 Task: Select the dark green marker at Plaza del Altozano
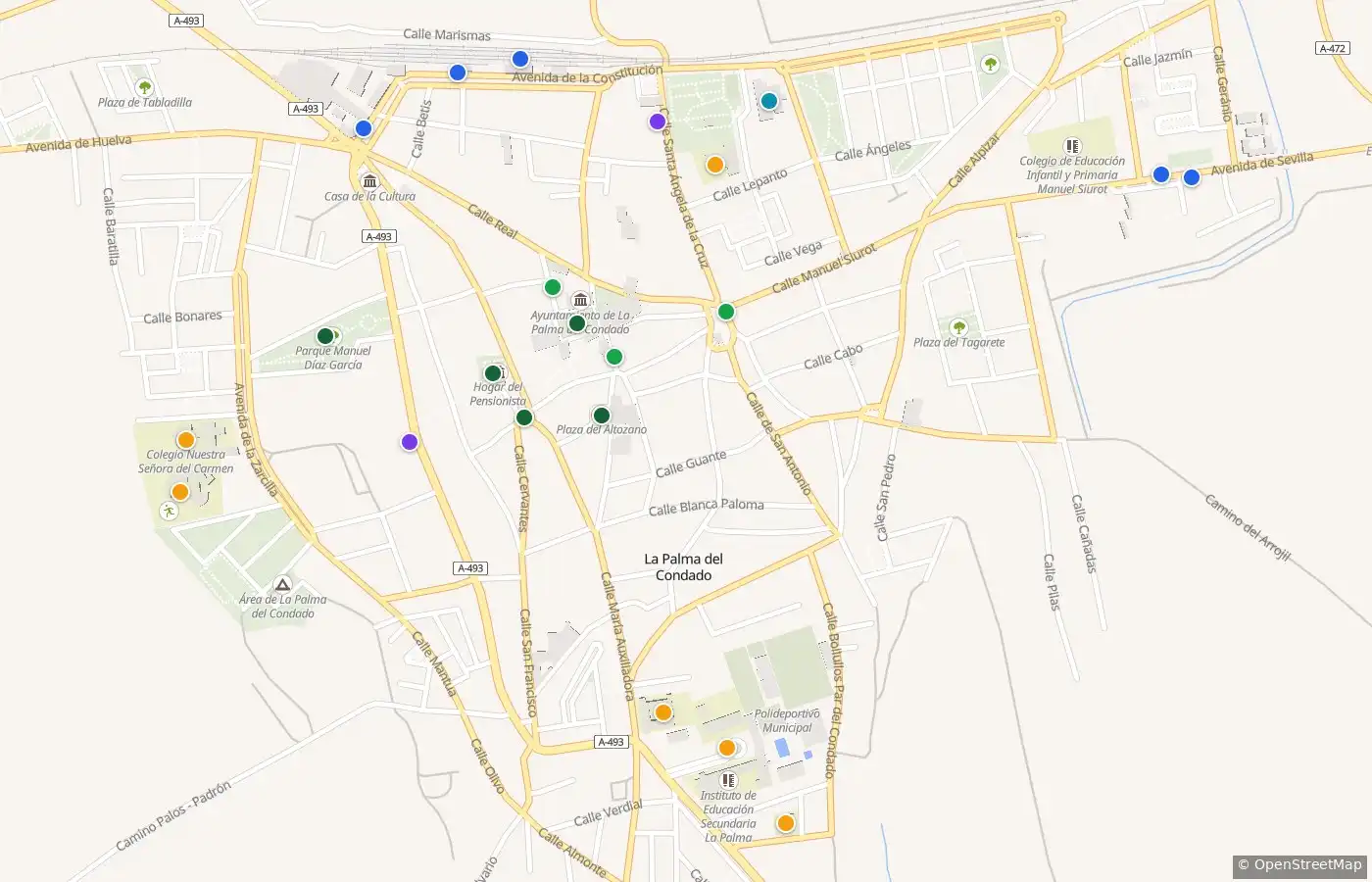[x=602, y=416]
